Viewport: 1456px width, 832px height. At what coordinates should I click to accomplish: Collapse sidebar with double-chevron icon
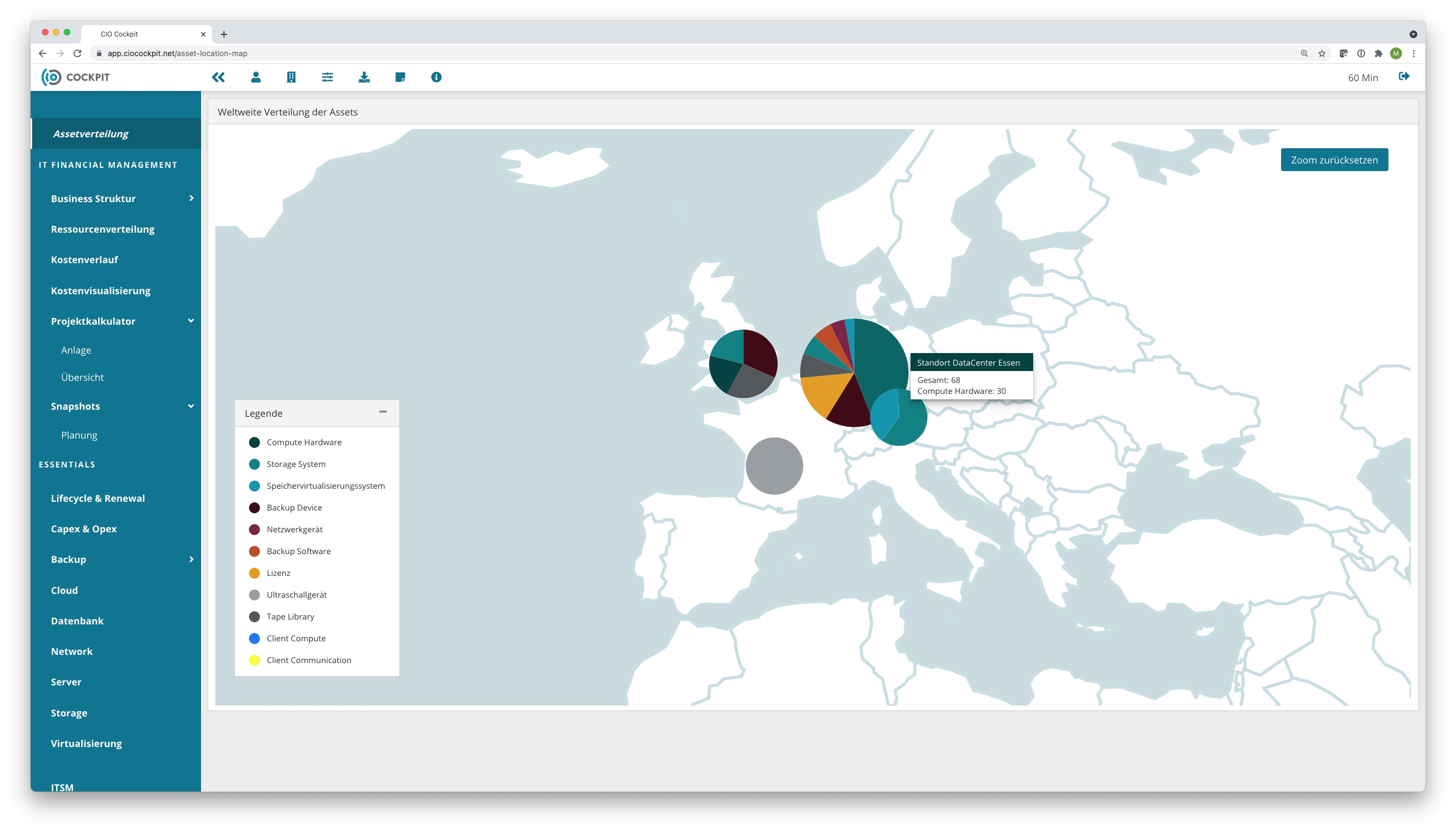click(219, 77)
